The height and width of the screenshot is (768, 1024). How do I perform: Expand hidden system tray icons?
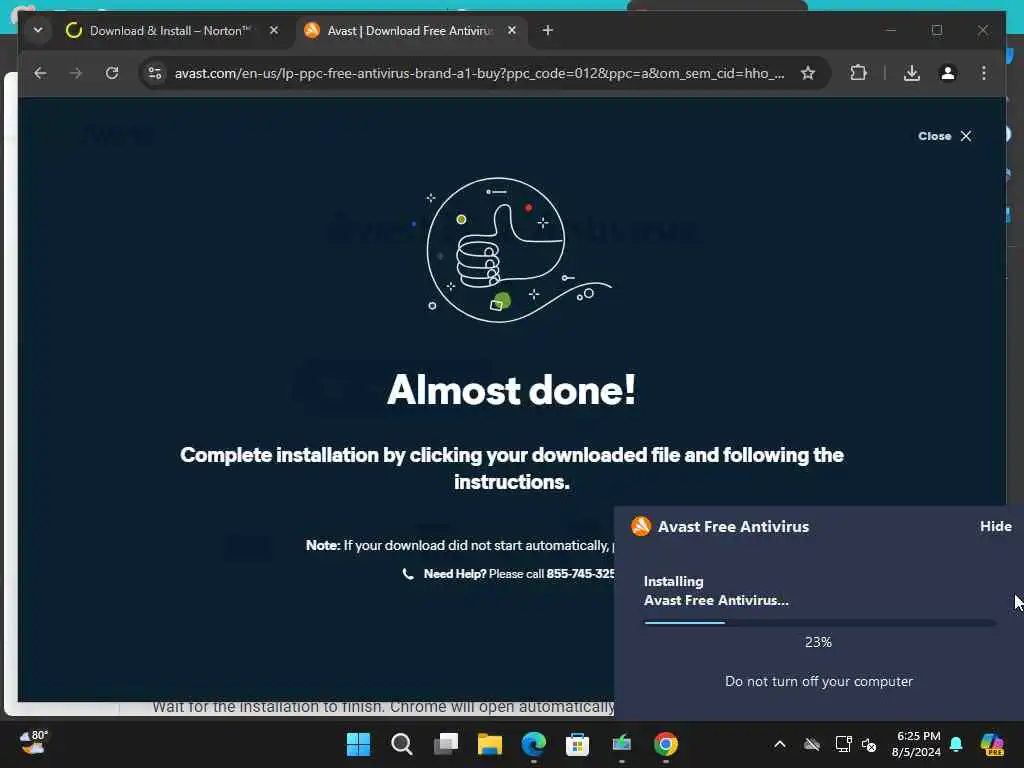click(x=780, y=744)
